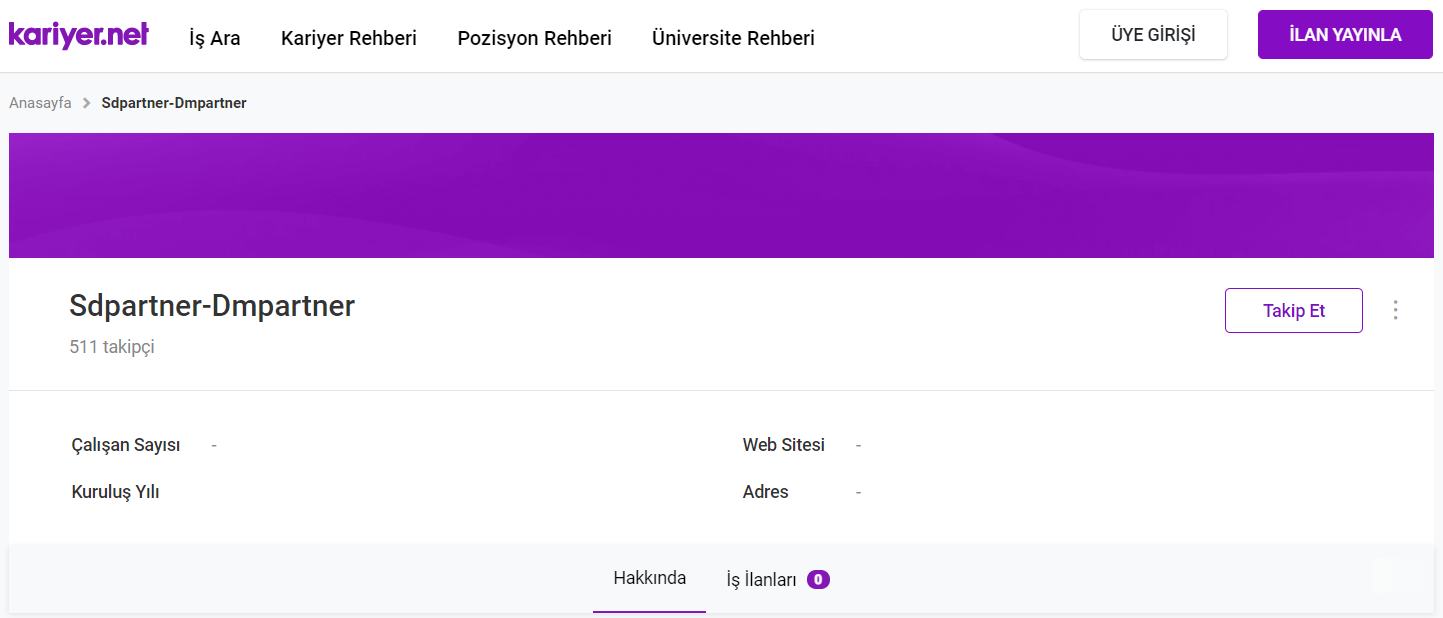Go to Kariyer Rehberi
This screenshot has height=618, width=1443.
tap(348, 38)
